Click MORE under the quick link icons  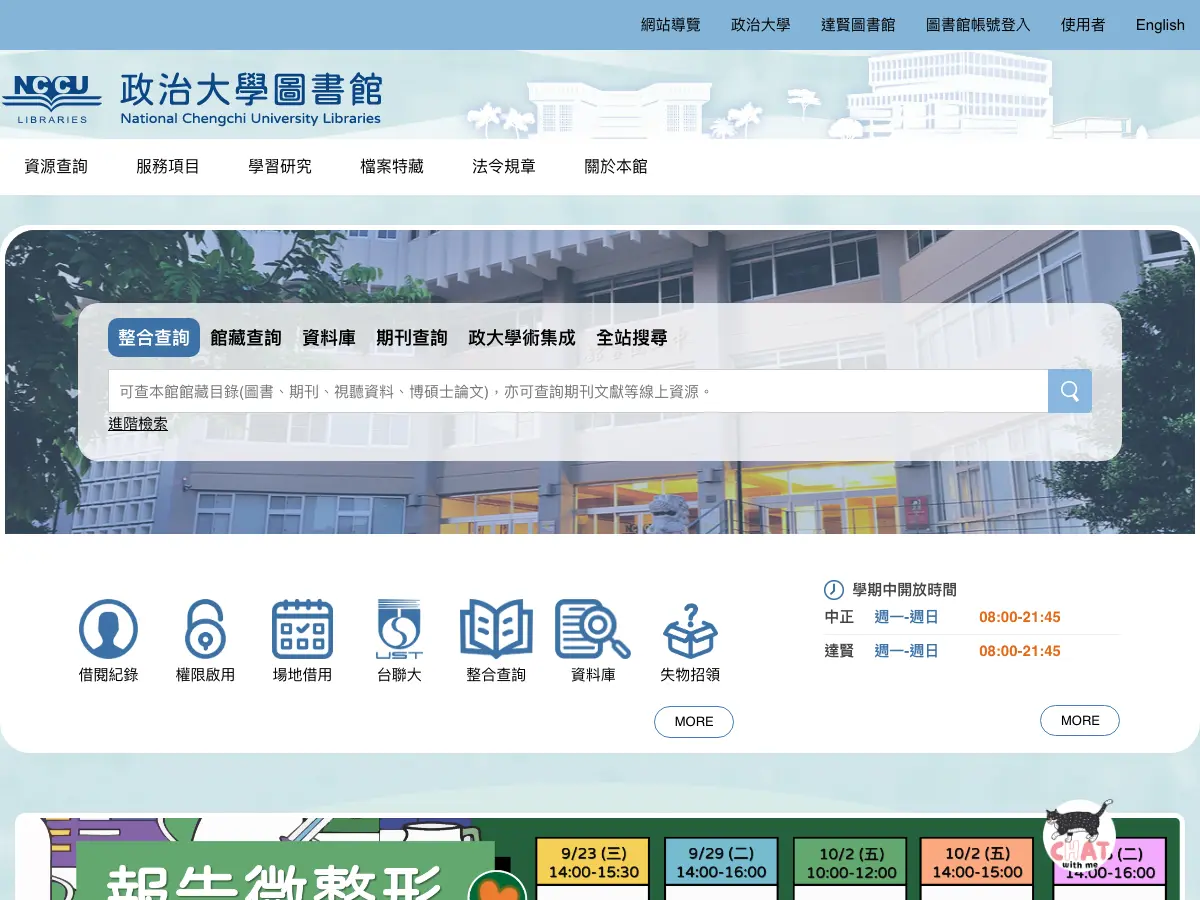coord(694,722)
